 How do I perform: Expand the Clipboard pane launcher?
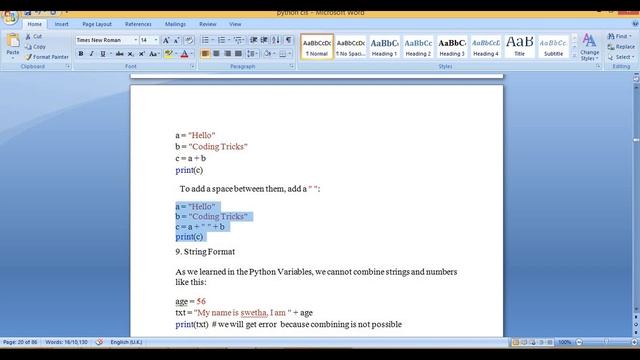[x=68, y=66]
